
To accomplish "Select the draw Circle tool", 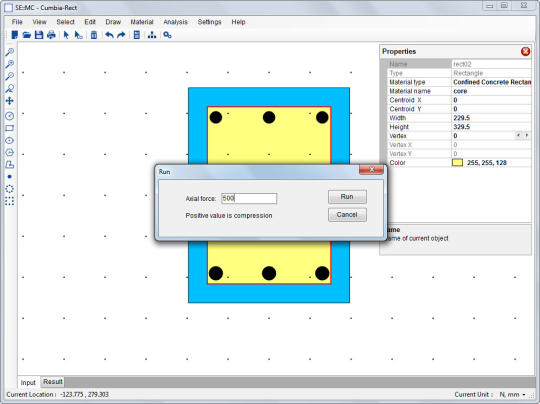I will [x=10, y=116].
